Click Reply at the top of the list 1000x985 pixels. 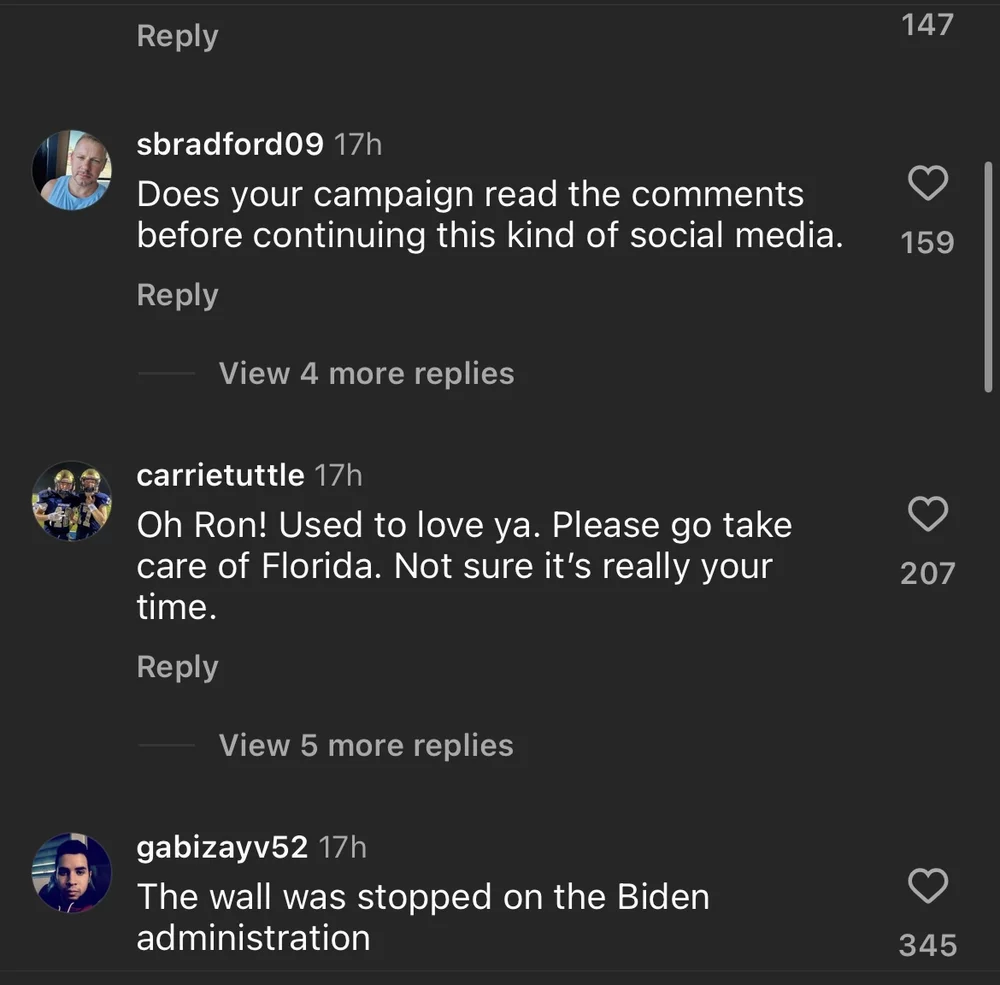[x=177, y=36]
